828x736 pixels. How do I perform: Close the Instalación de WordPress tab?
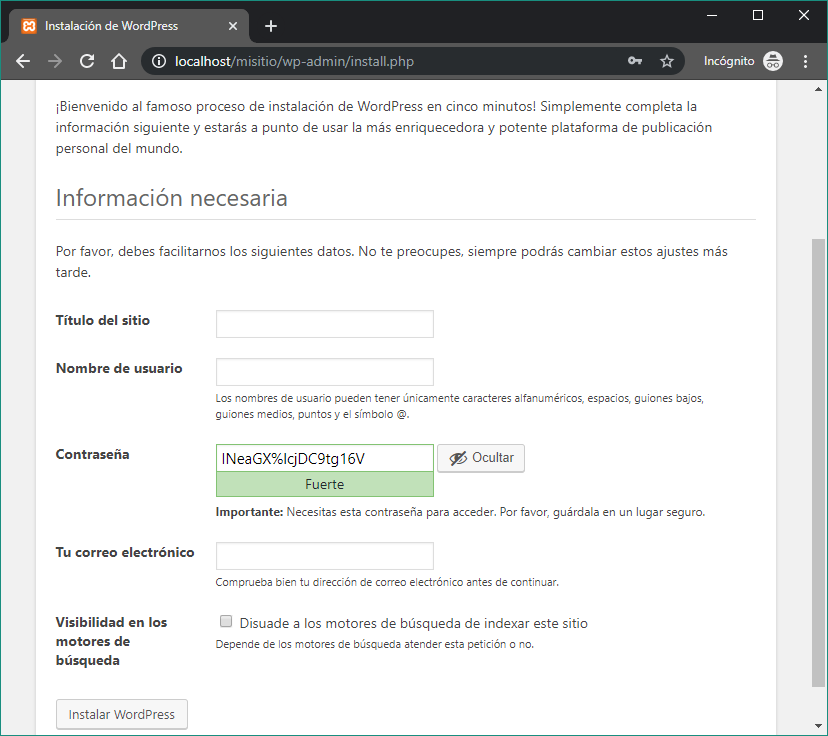point(233,26)
